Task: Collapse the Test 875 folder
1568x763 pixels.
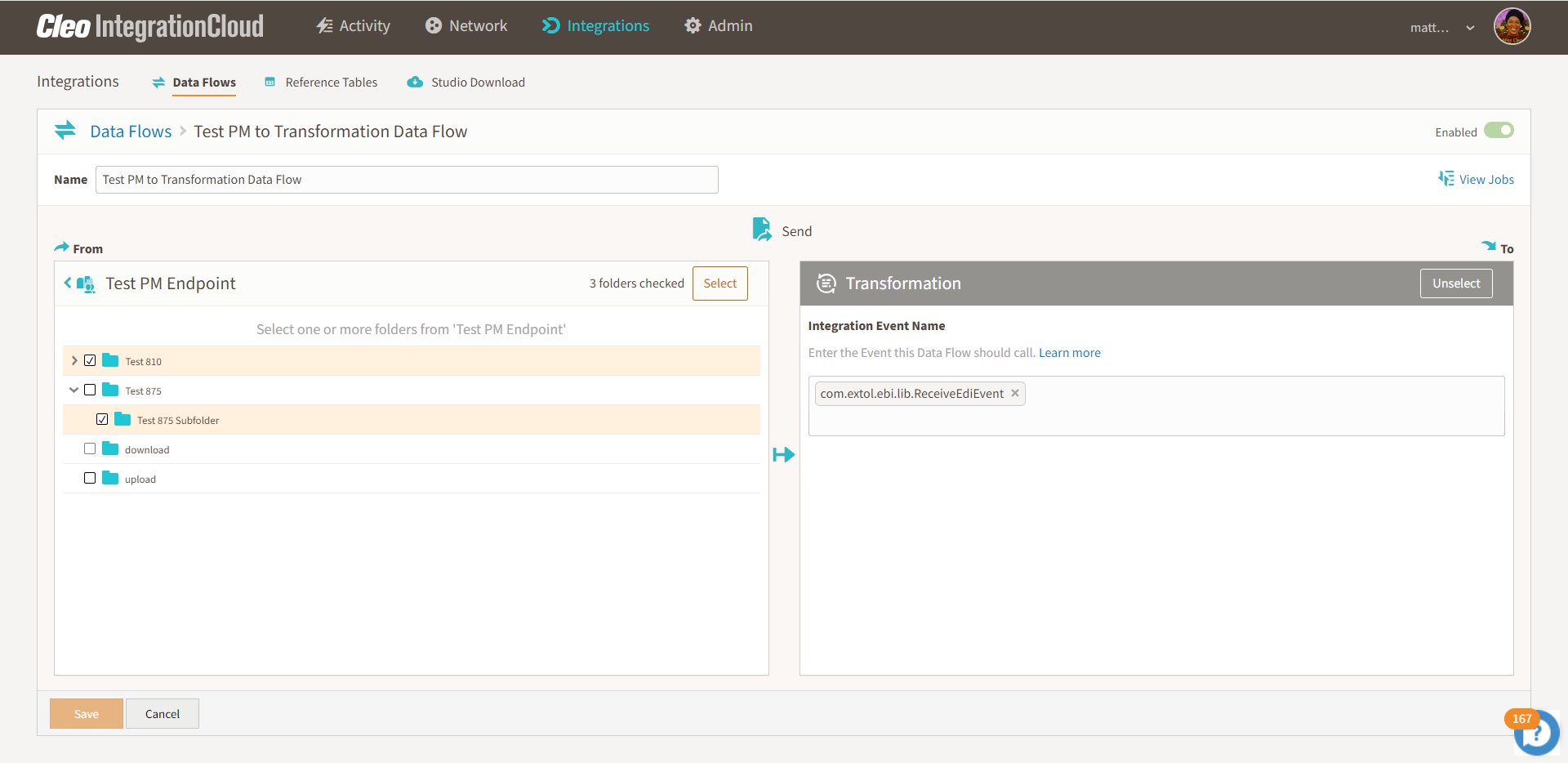Action: tap(74, 390)
